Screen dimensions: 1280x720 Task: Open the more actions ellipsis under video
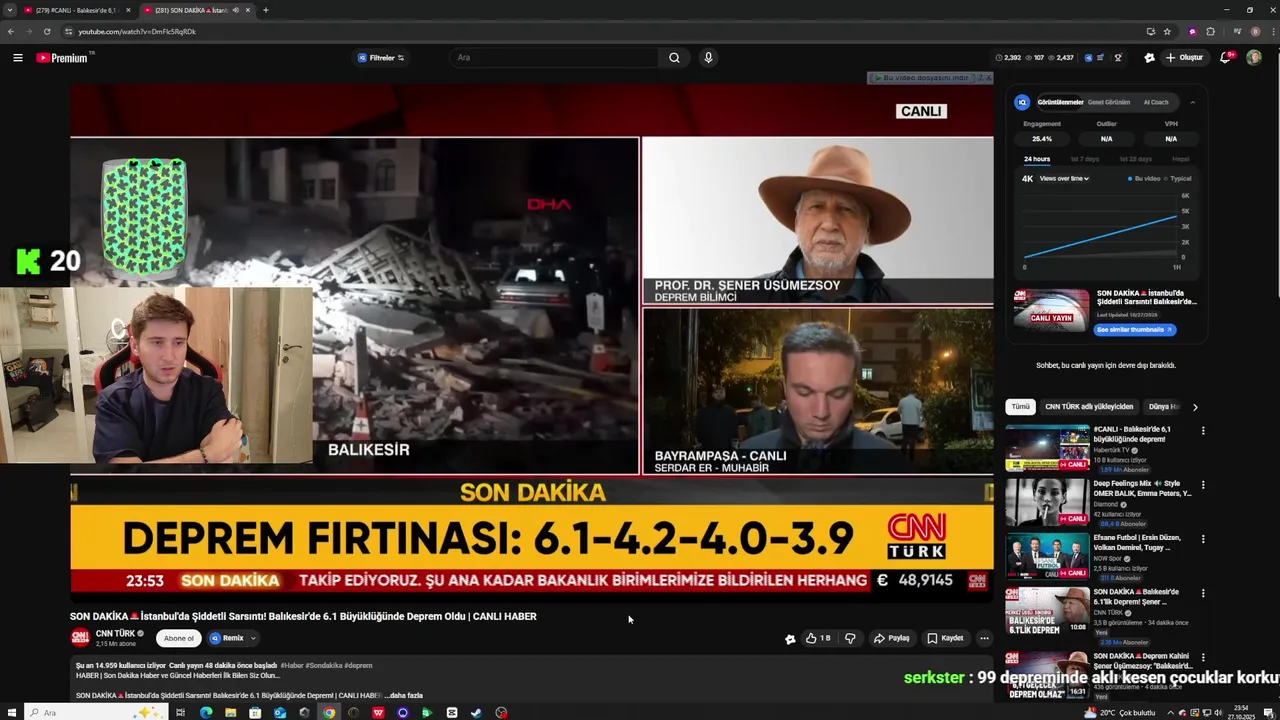click(x=984, y=638)
